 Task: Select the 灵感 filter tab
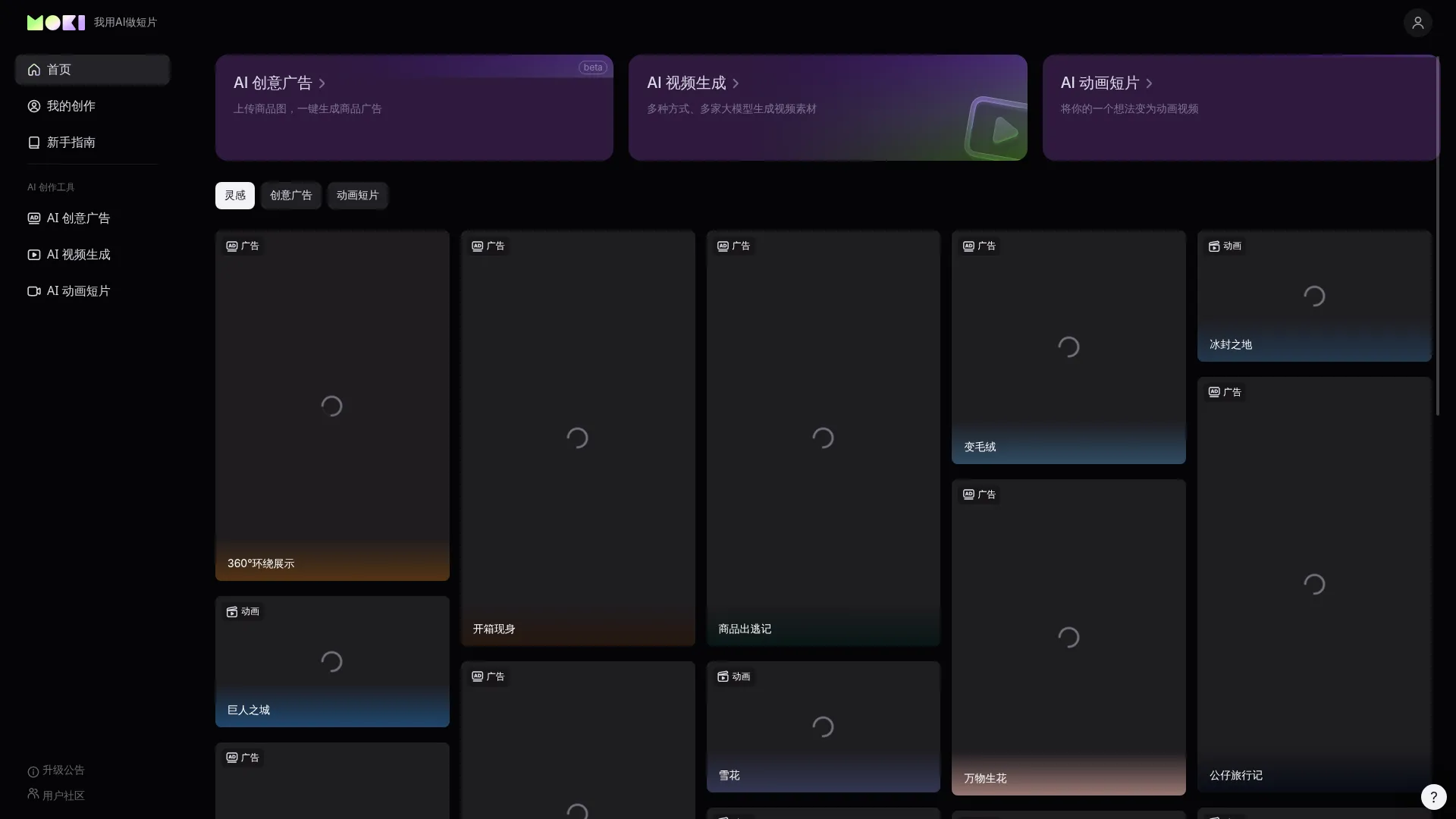click(x=234, y=196)
